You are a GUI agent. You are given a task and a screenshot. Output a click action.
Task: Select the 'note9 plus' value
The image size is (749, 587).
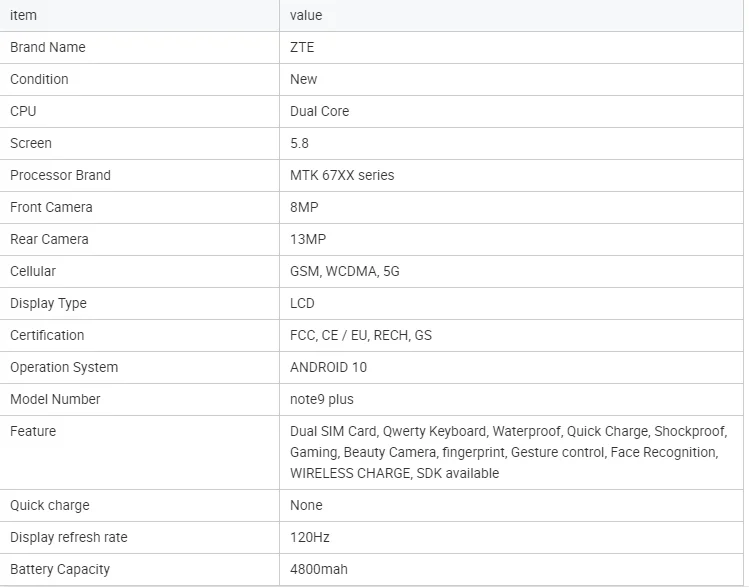tap(322, 399)
